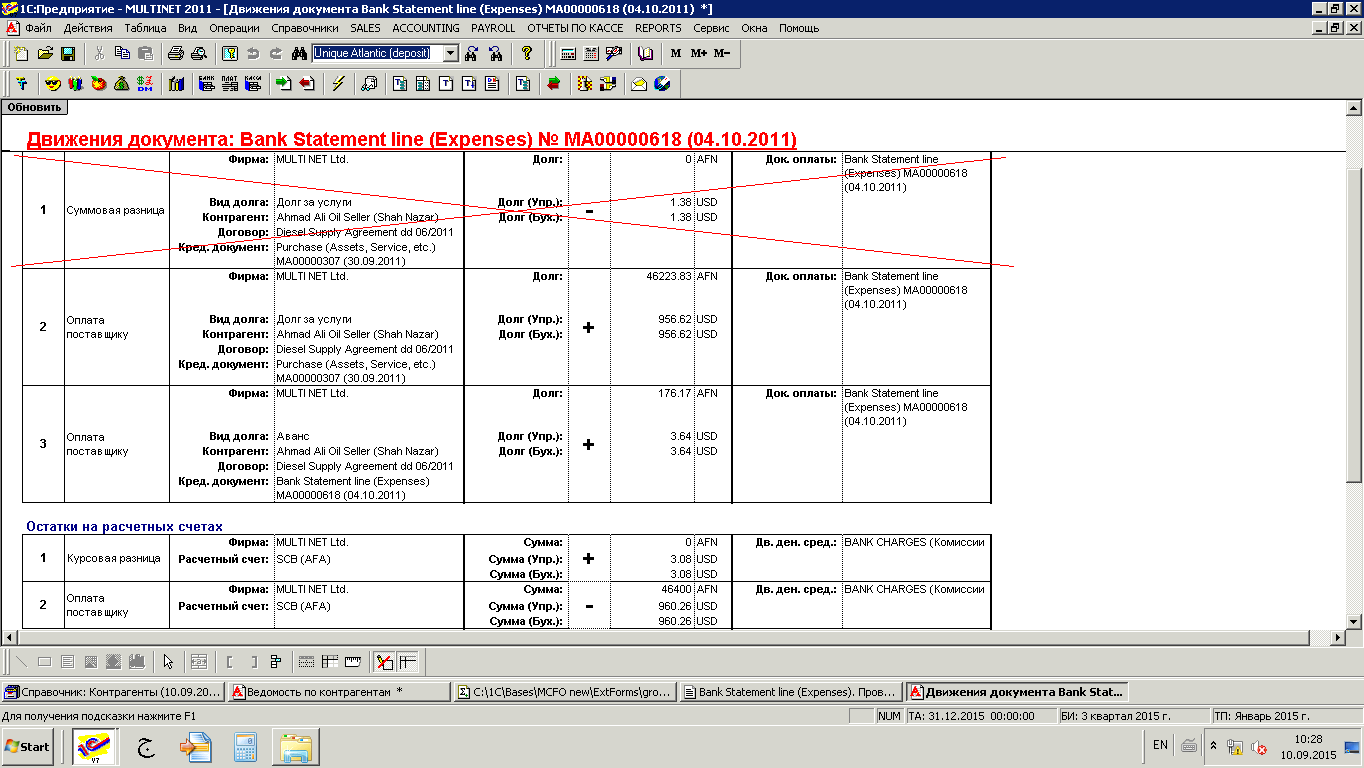This screenshot has width=1364, height=768.
Task: Toggle the fix rows/columns button in the bottom toolbar
Action: tap(407, 661)
